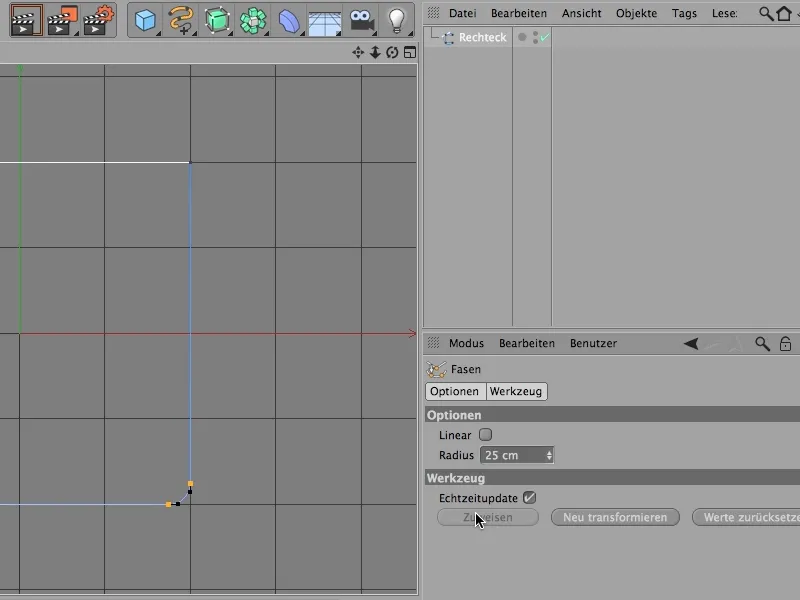This screenshot has width=800, height=600.
Task: Click the Radius 25 cm field
Action: tap(517, 455)
